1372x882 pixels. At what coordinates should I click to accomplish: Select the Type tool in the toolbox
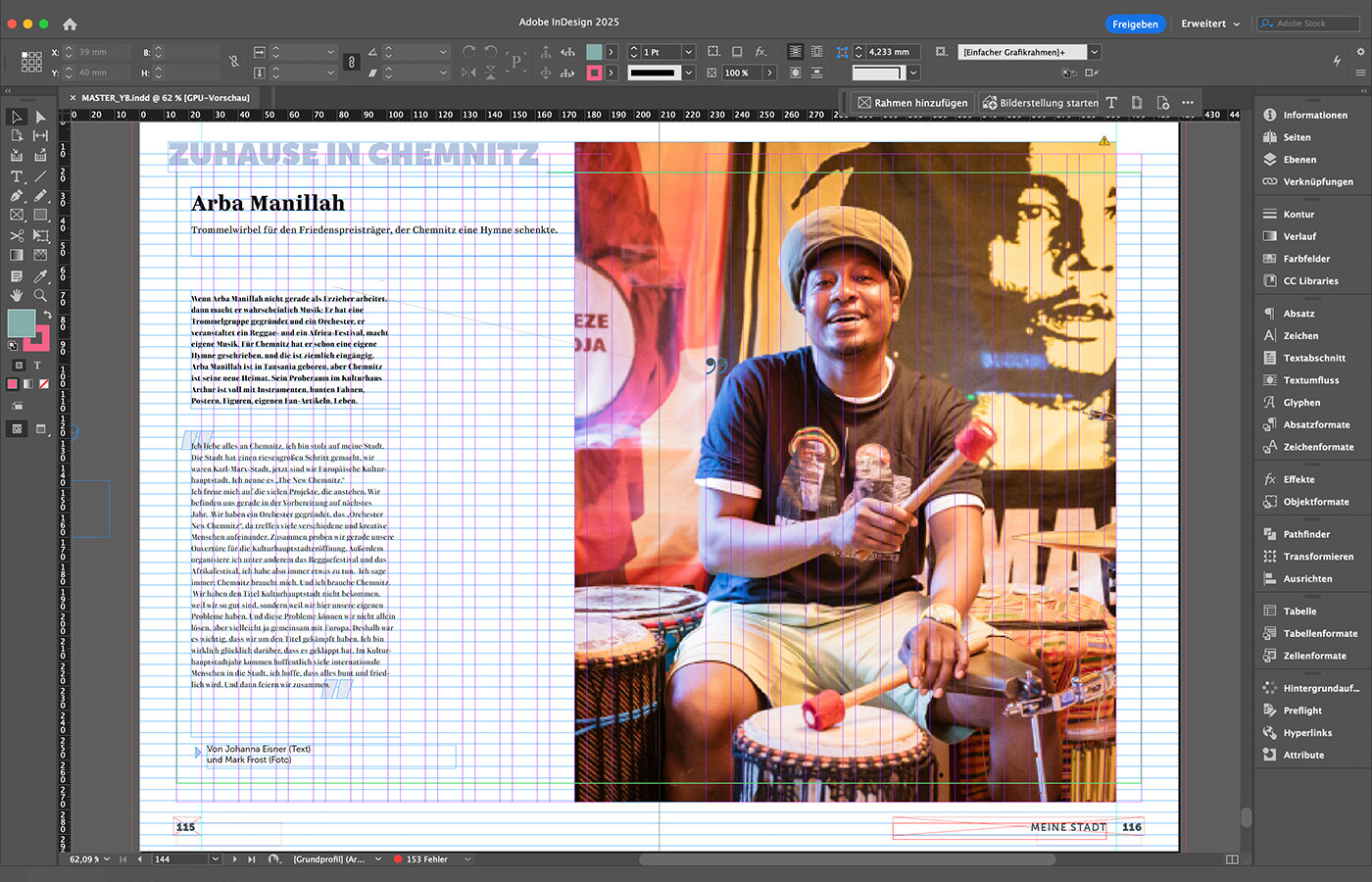coord(17,176)
